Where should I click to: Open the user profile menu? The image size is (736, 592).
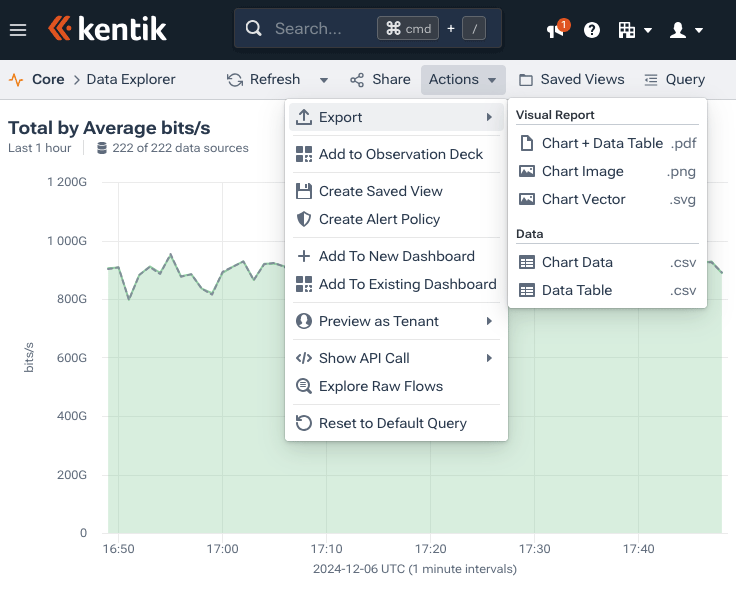pyautogui.click(x=685, y=30)
